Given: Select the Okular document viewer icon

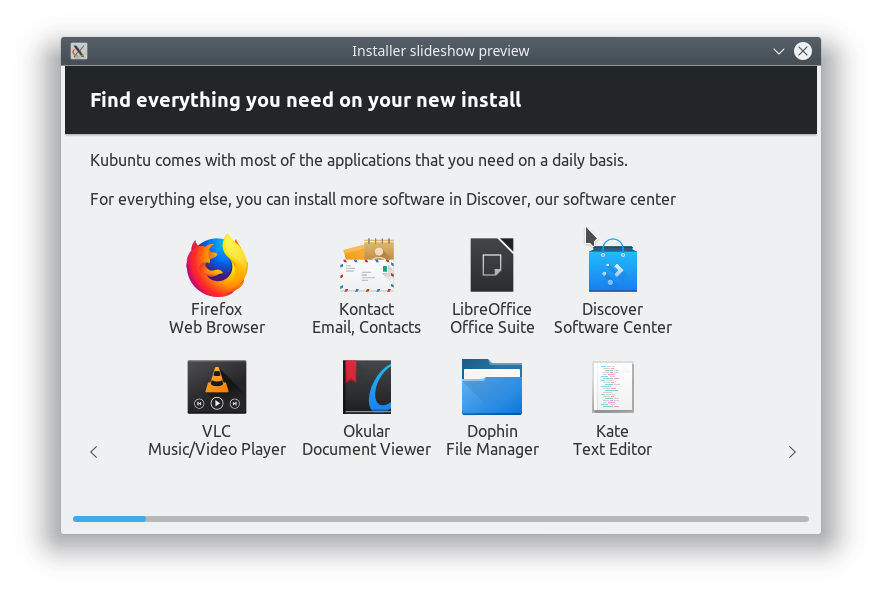Looking at the screenshot, I should (367, 387).
